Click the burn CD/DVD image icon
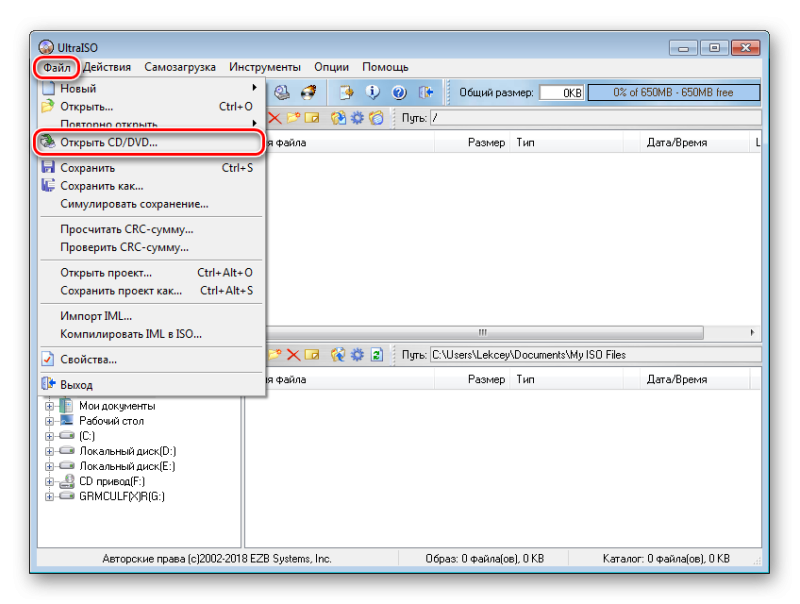This screenshot has height=604, width=800. [x=309, y=92]
